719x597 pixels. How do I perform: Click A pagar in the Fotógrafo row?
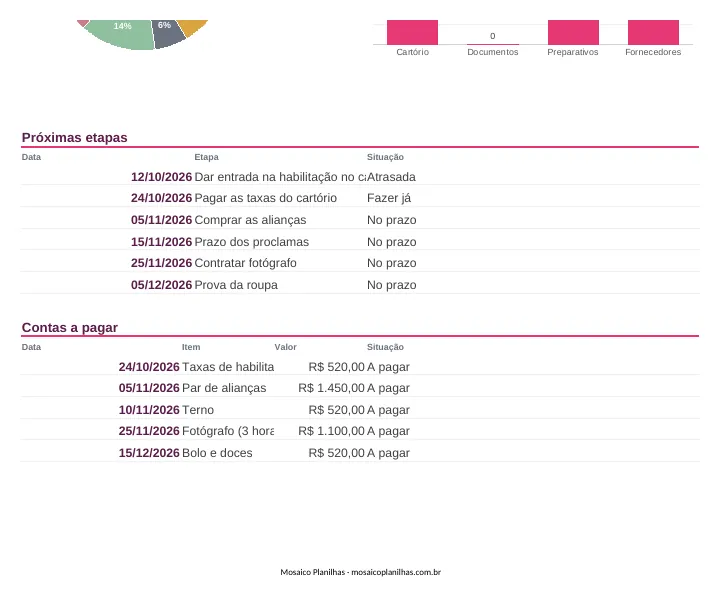(x=388, y=431)
